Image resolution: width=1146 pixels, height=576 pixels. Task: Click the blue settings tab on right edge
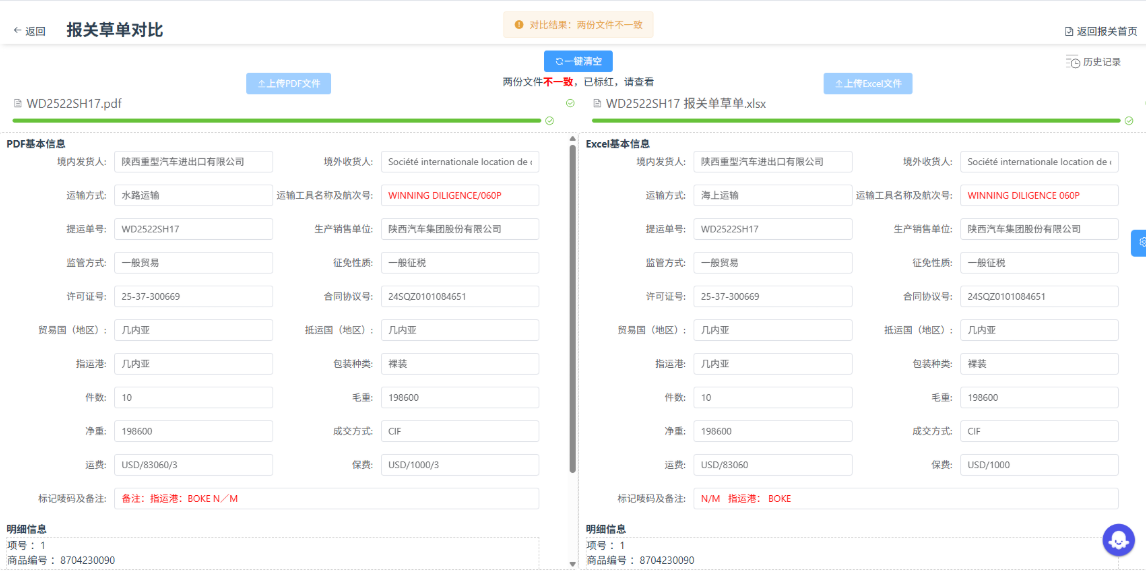click(x=1138, y=243)
